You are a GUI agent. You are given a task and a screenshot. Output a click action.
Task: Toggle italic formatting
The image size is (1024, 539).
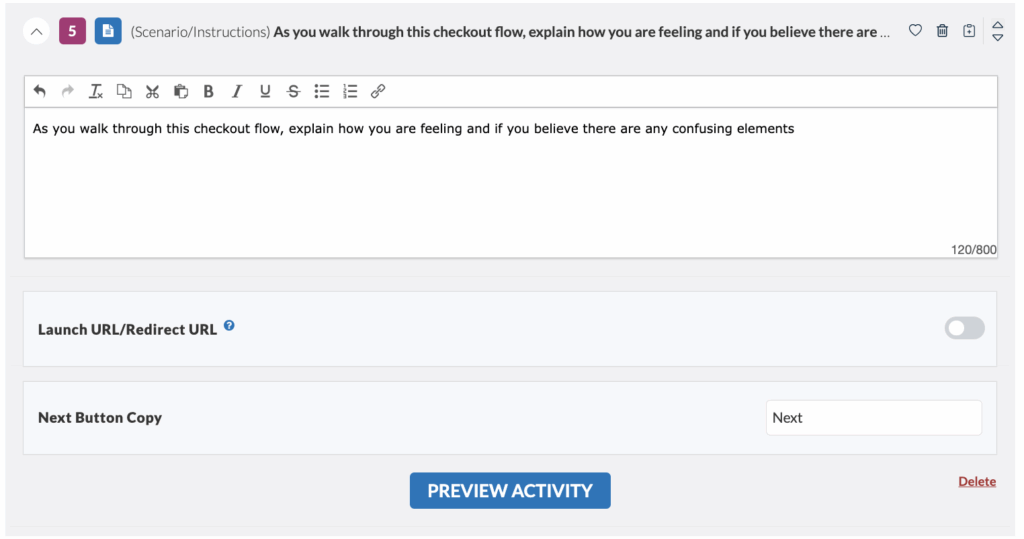pyautogui.click(x=237, y=91)
